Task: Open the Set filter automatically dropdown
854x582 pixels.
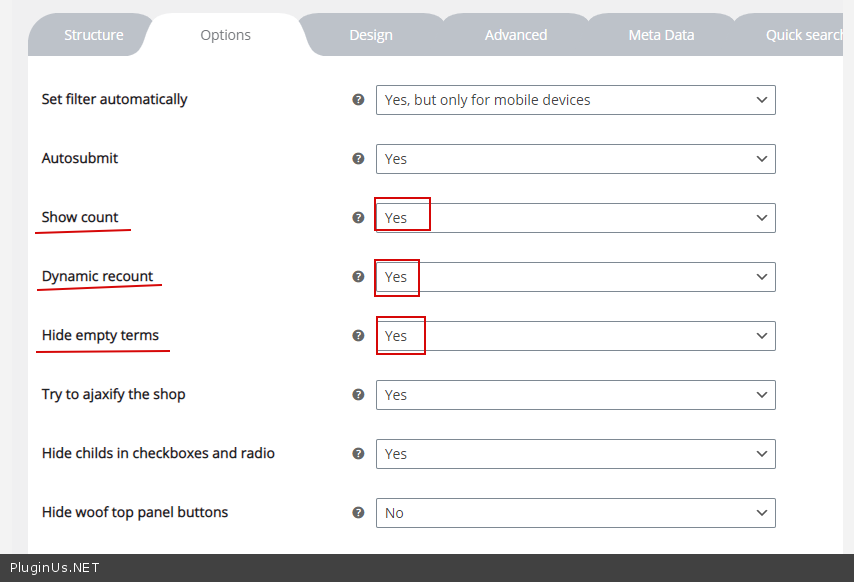Action: point(575,100)
